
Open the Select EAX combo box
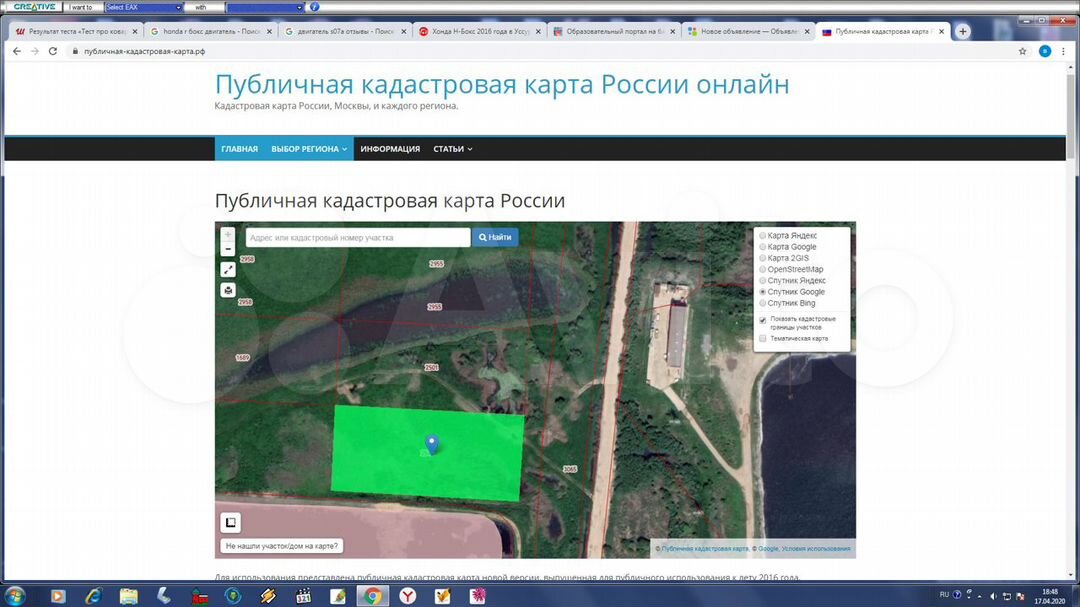coord(144,7)
